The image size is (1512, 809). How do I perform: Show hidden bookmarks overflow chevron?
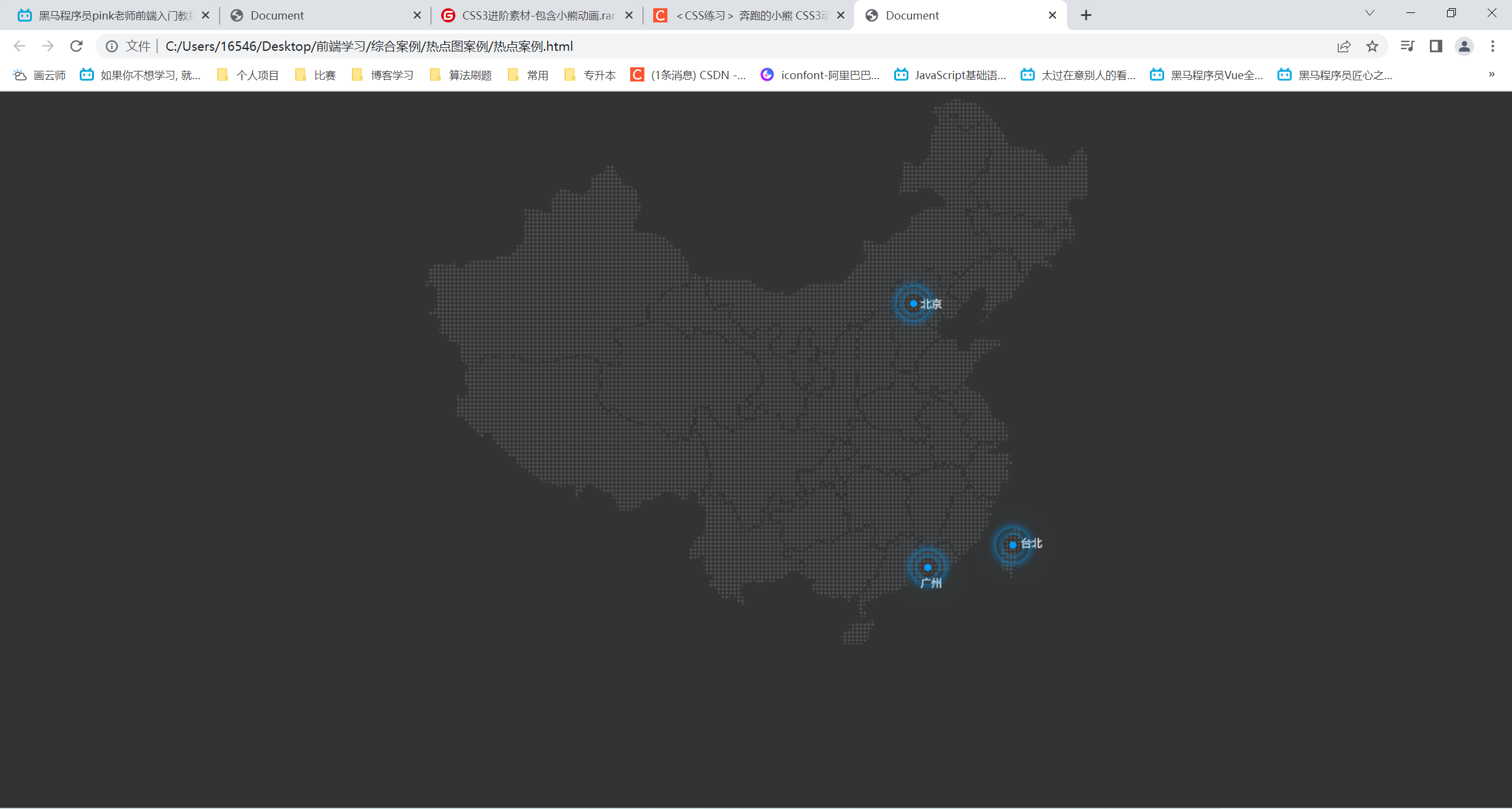tap(1491, 74)
